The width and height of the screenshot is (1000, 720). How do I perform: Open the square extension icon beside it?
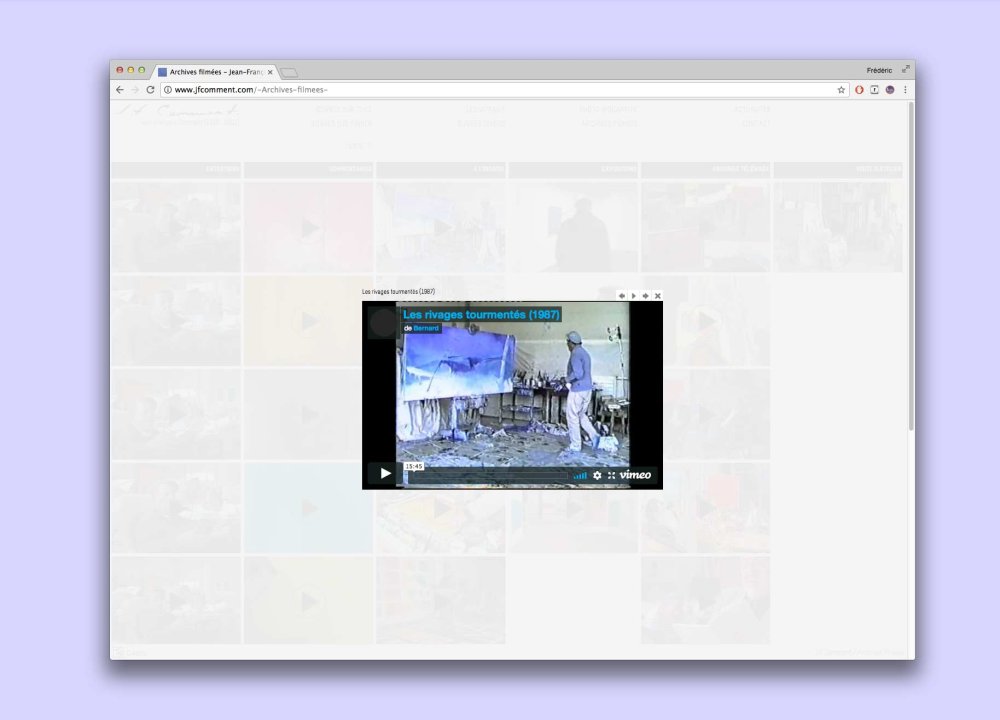874,90
